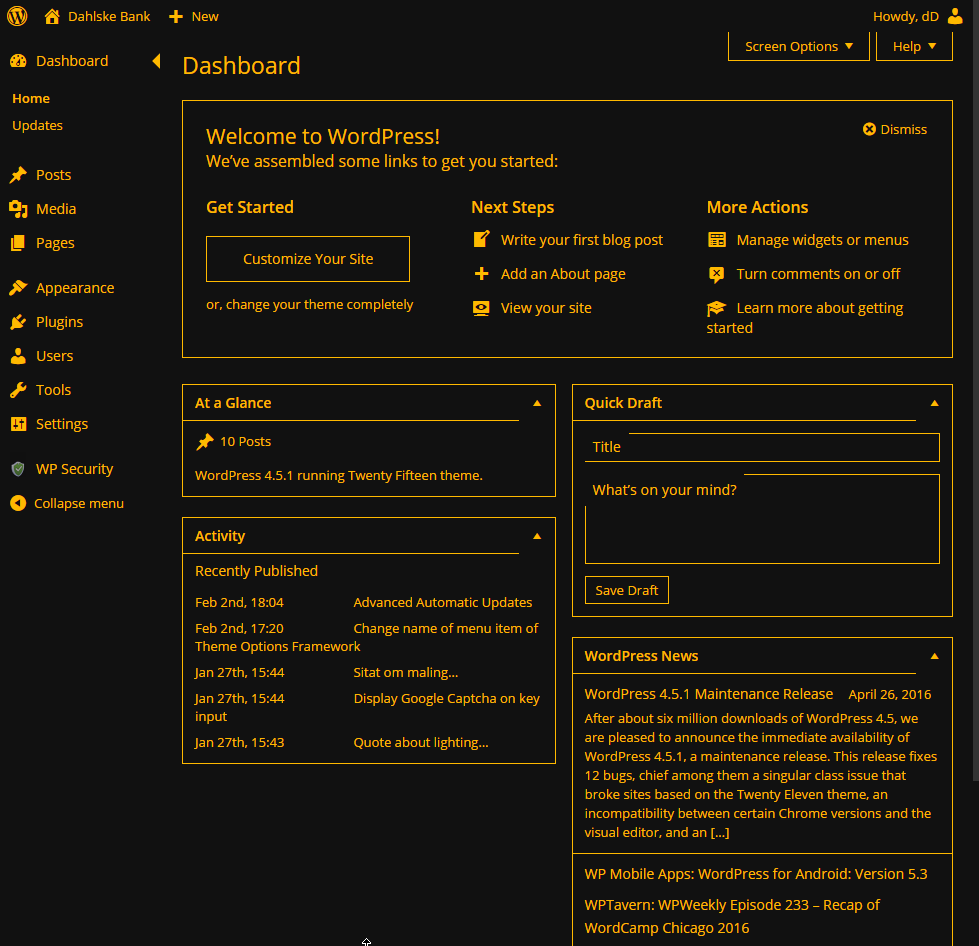The image size is (979, 946).
Task: Open the Quote about lighting post link
Action: [421, 742]
